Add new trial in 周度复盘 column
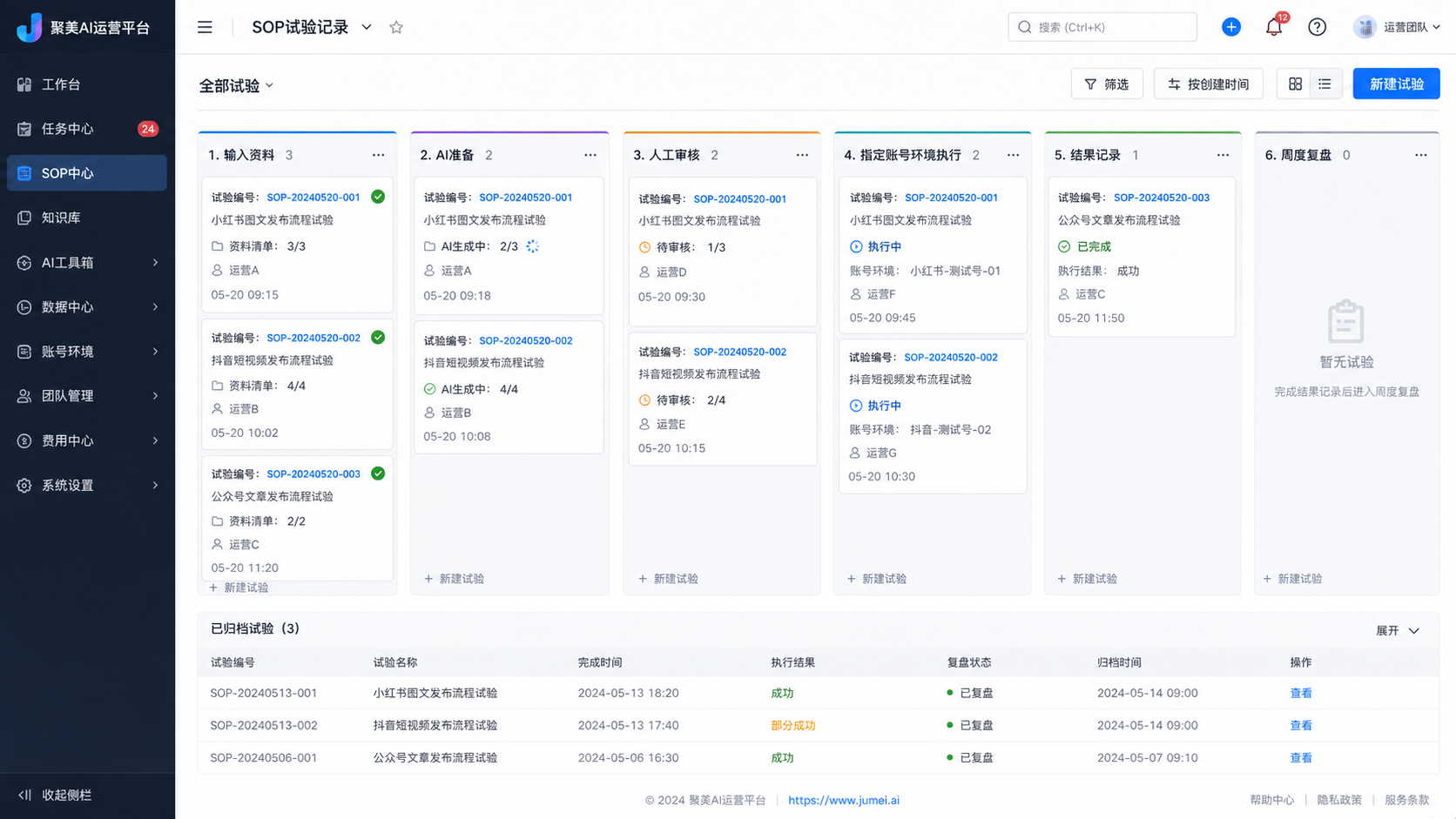This screenshot has height=819, width=1456. point(1292,578)
